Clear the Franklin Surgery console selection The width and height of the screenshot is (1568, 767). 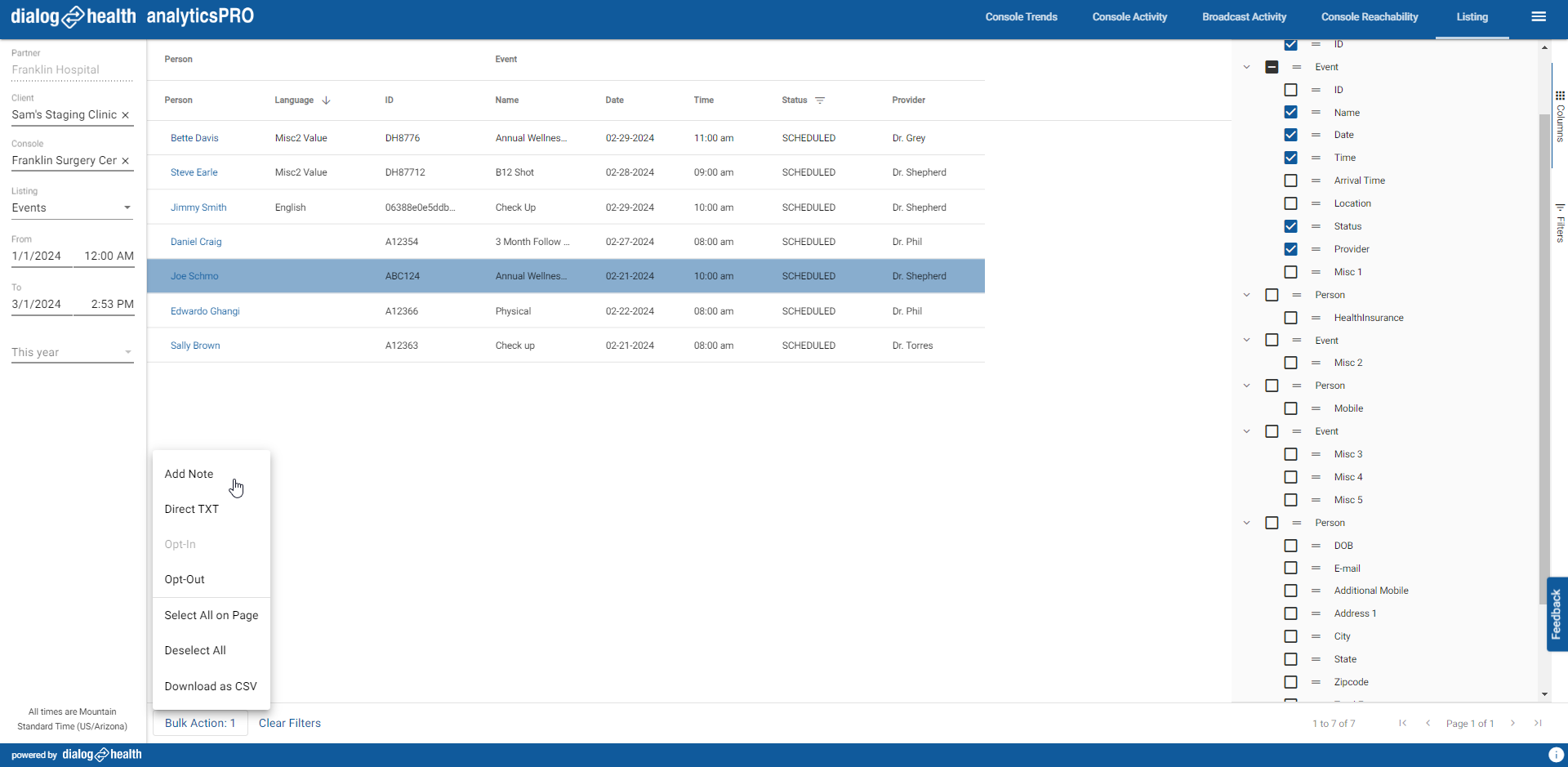point(126,161)
